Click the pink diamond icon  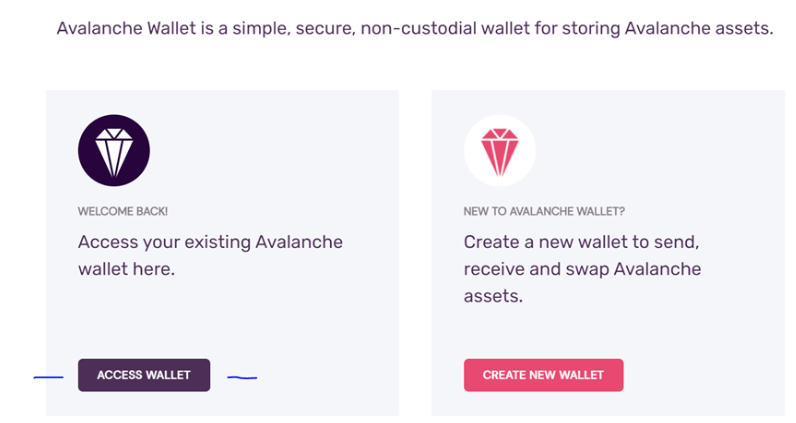click(500, 150)
